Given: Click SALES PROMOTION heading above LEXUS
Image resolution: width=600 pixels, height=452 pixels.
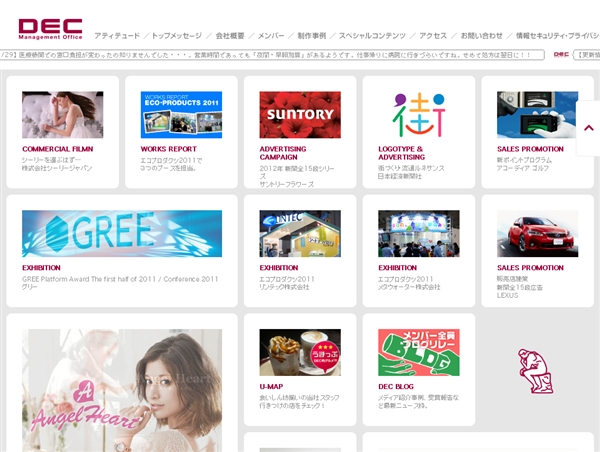Looking at the screenshot, I should click(x=530, y=268).
